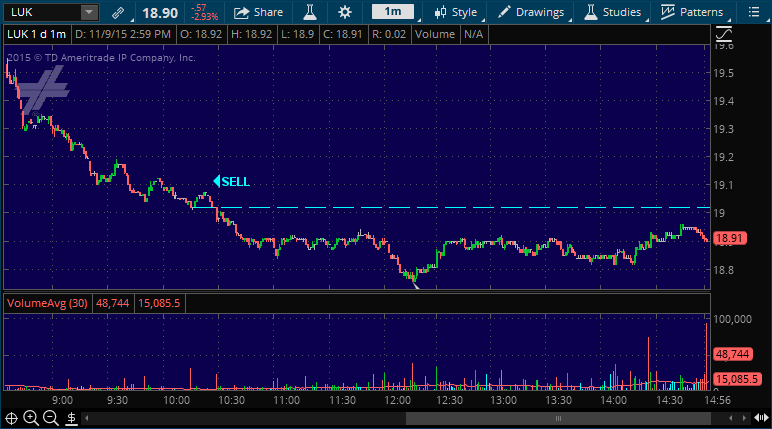This screenshot has width=772, height=429.
Task: Click the list menu icon at top right
Action: [x=754, y=12]
